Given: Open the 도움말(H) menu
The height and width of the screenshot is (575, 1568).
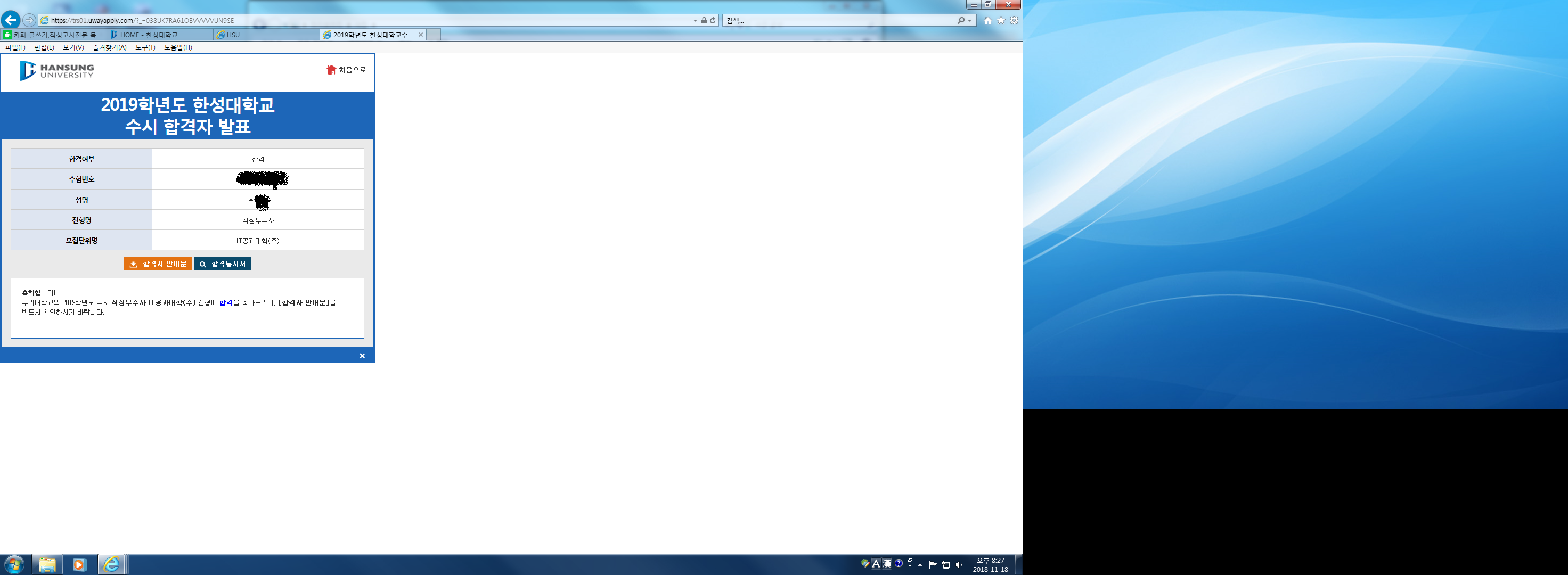Looking at the screenshot, I should (x=178, y=47).
